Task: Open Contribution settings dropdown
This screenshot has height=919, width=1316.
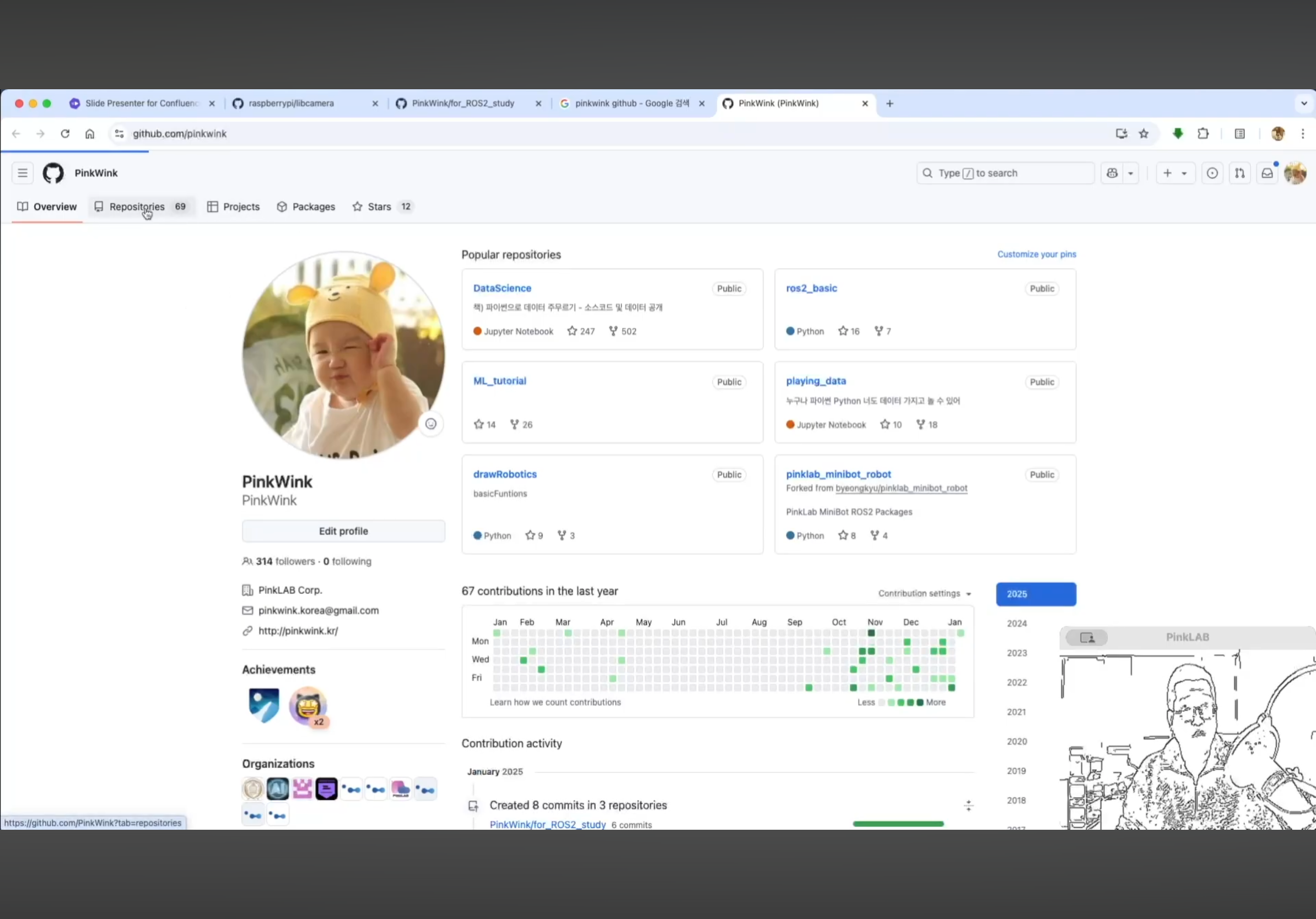Action: point(924,593)
